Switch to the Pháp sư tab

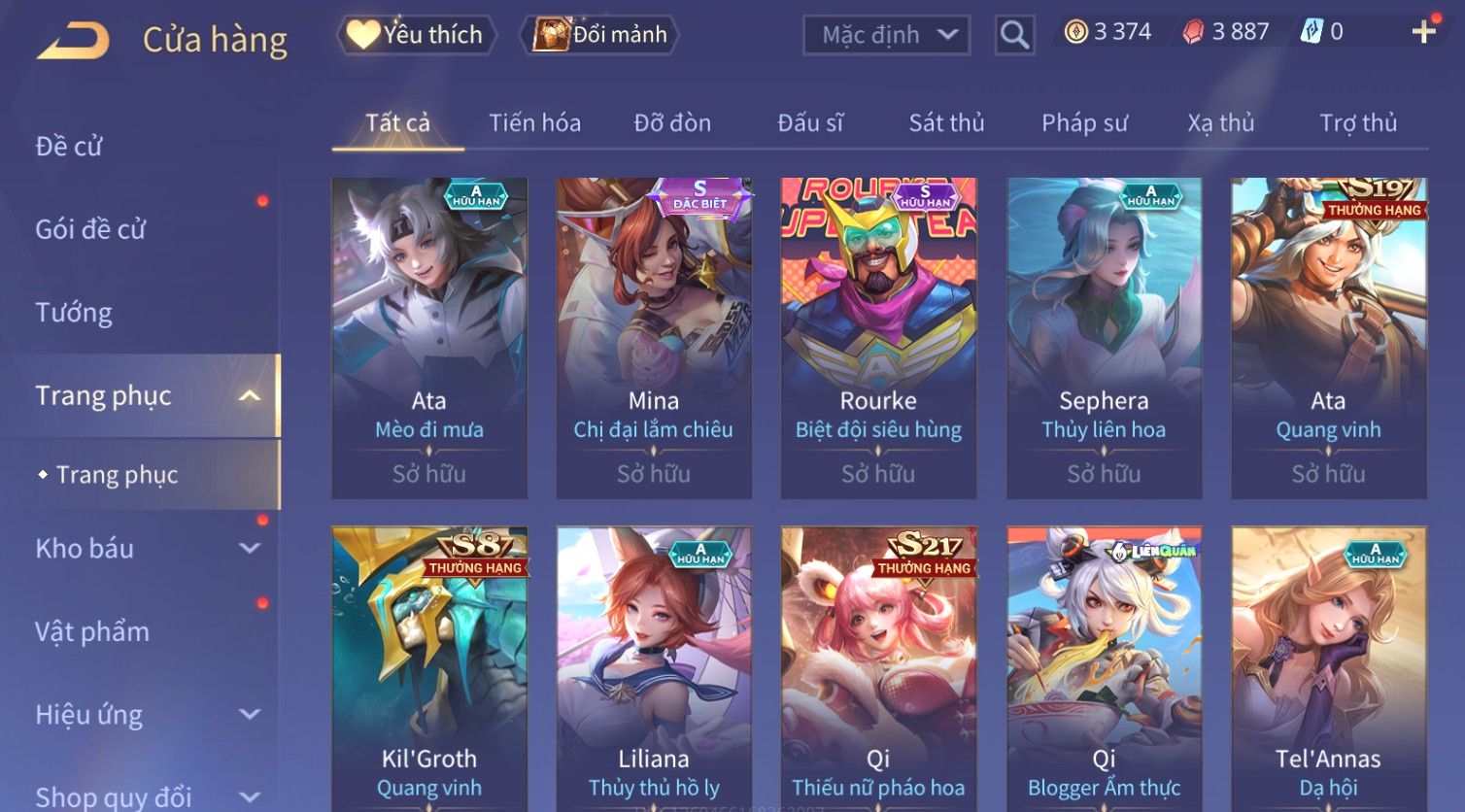1084,123
